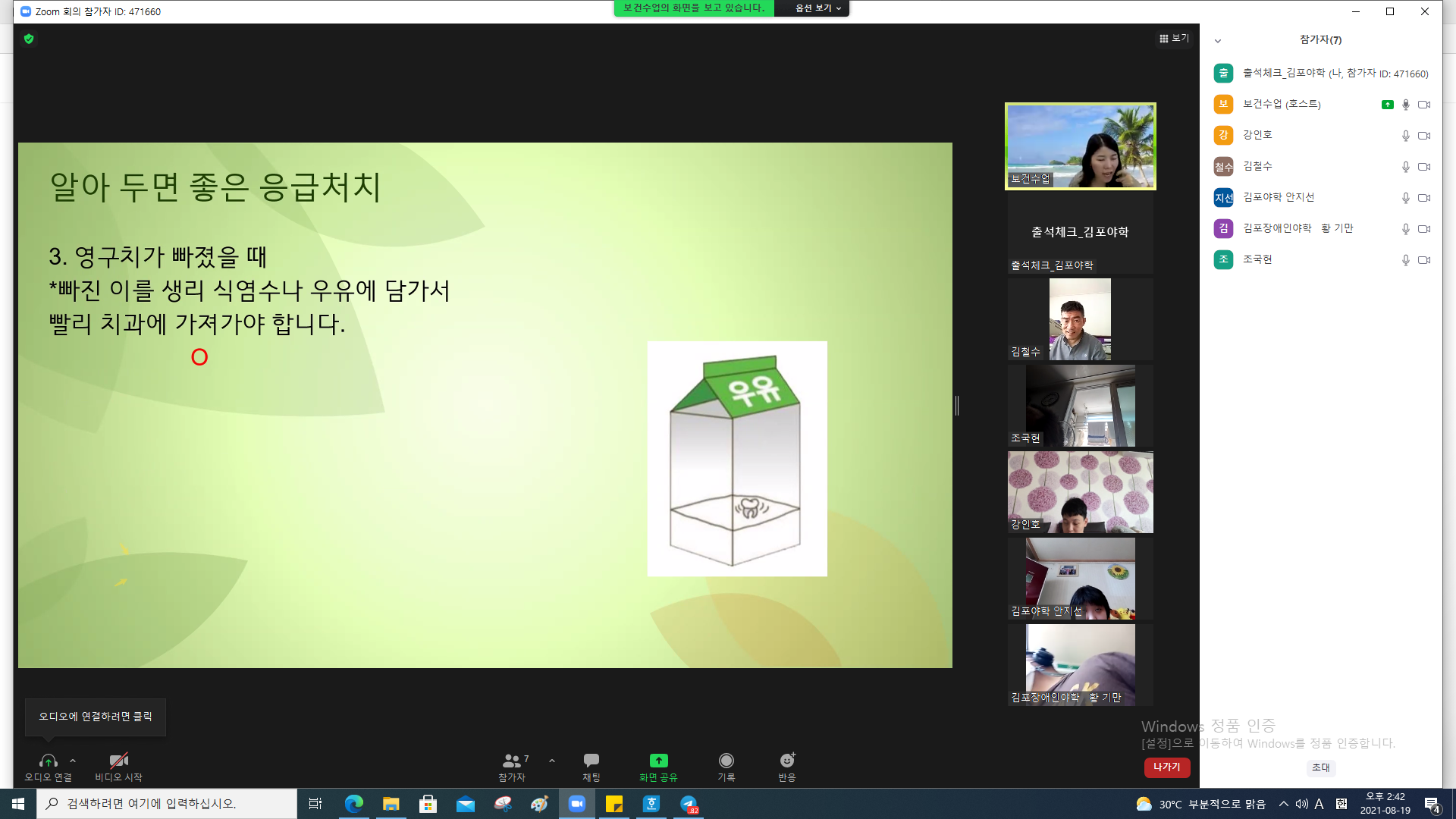Collapse the participants panel chevron
This screenshot has height=819, width=1456.
click(x=1218, y=41)
